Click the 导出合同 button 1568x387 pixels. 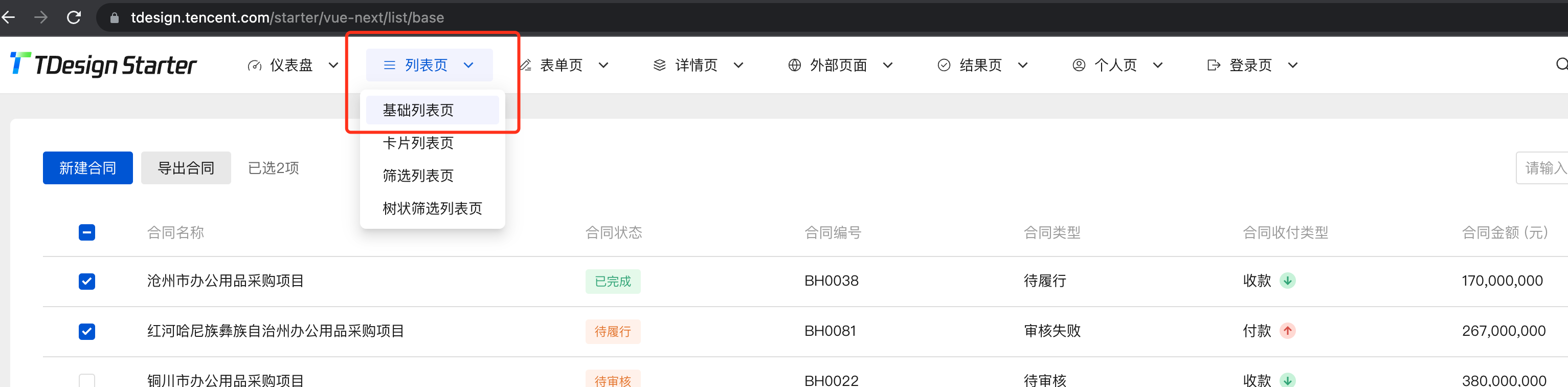coord(186,167)
